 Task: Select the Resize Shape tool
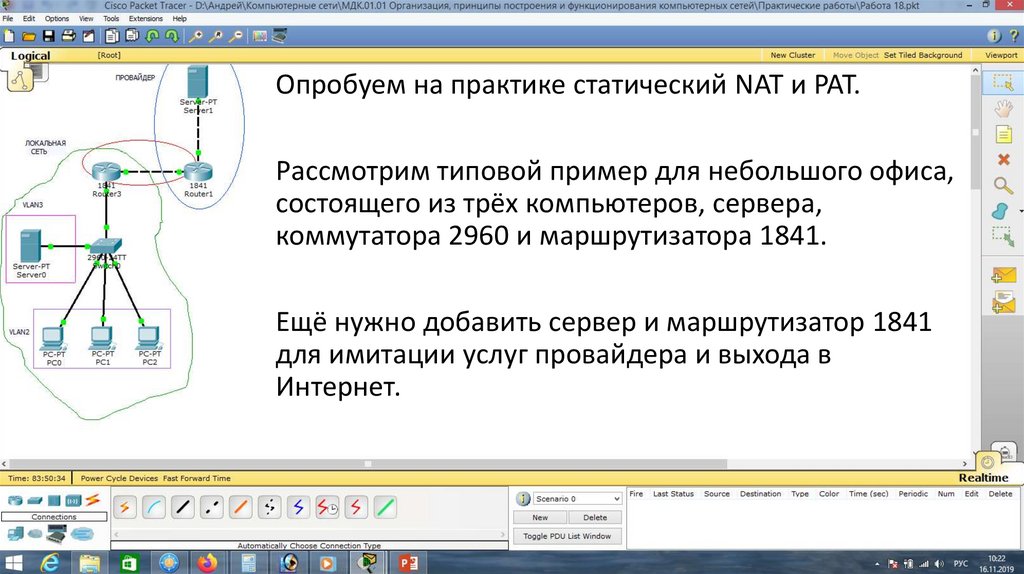[x=1002, y=236]
